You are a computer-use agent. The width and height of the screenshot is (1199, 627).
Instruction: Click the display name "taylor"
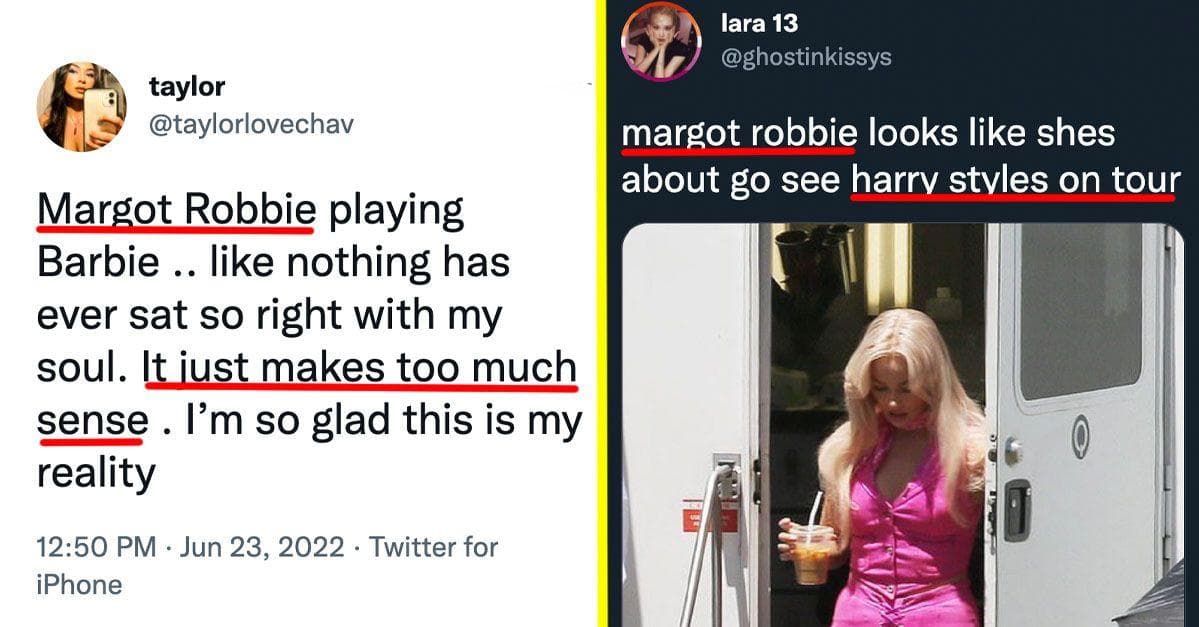click(x=187, y=86)
